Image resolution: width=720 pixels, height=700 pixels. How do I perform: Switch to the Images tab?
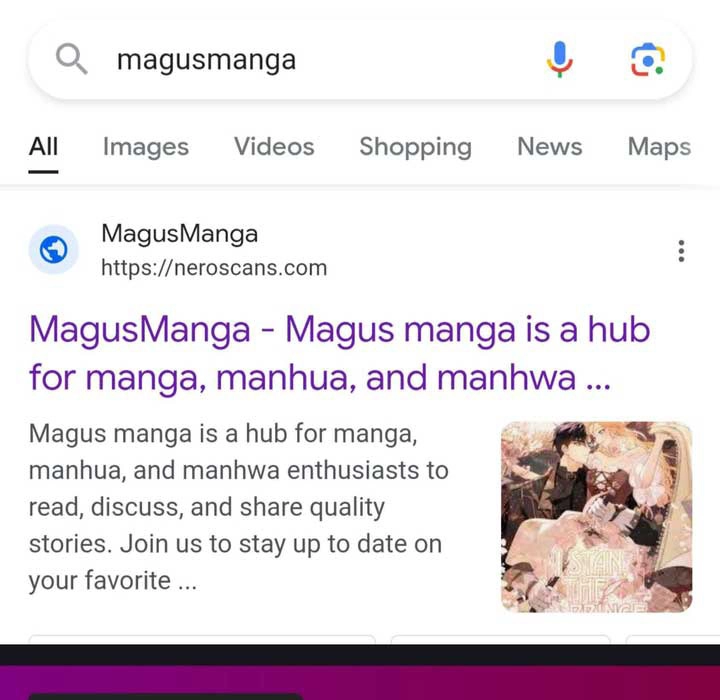coord(146,147)
